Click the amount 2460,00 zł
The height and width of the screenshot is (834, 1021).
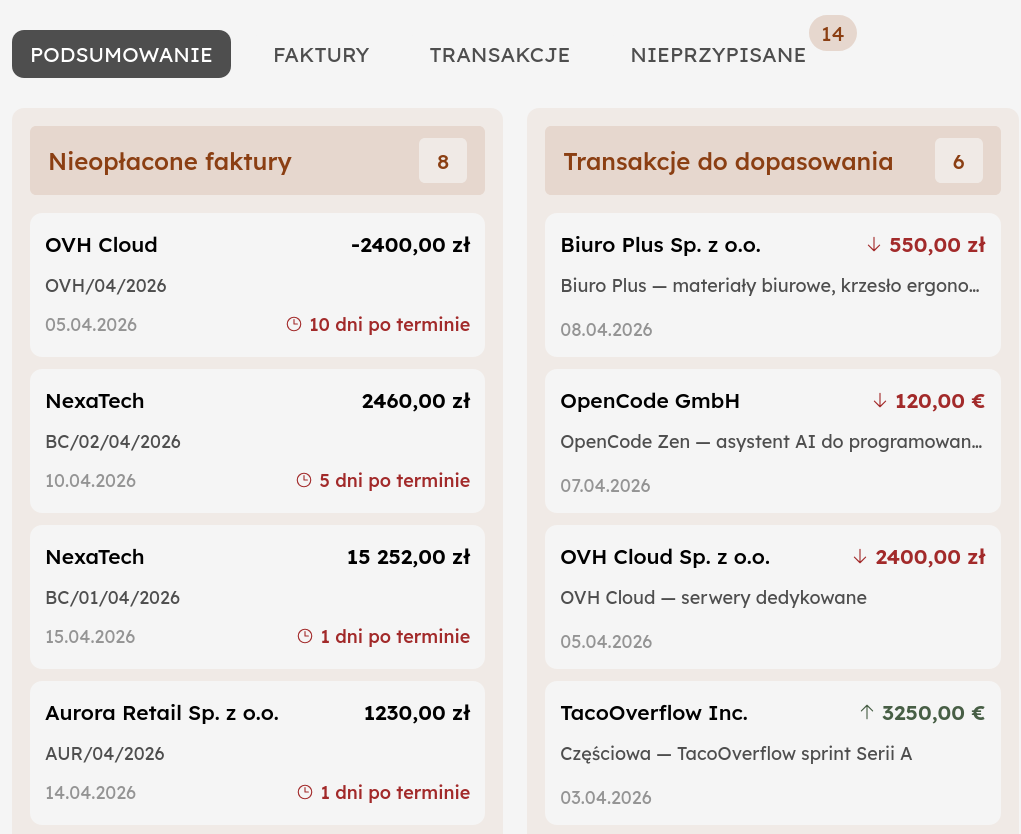pyautogui.click(x=416, y=401)
